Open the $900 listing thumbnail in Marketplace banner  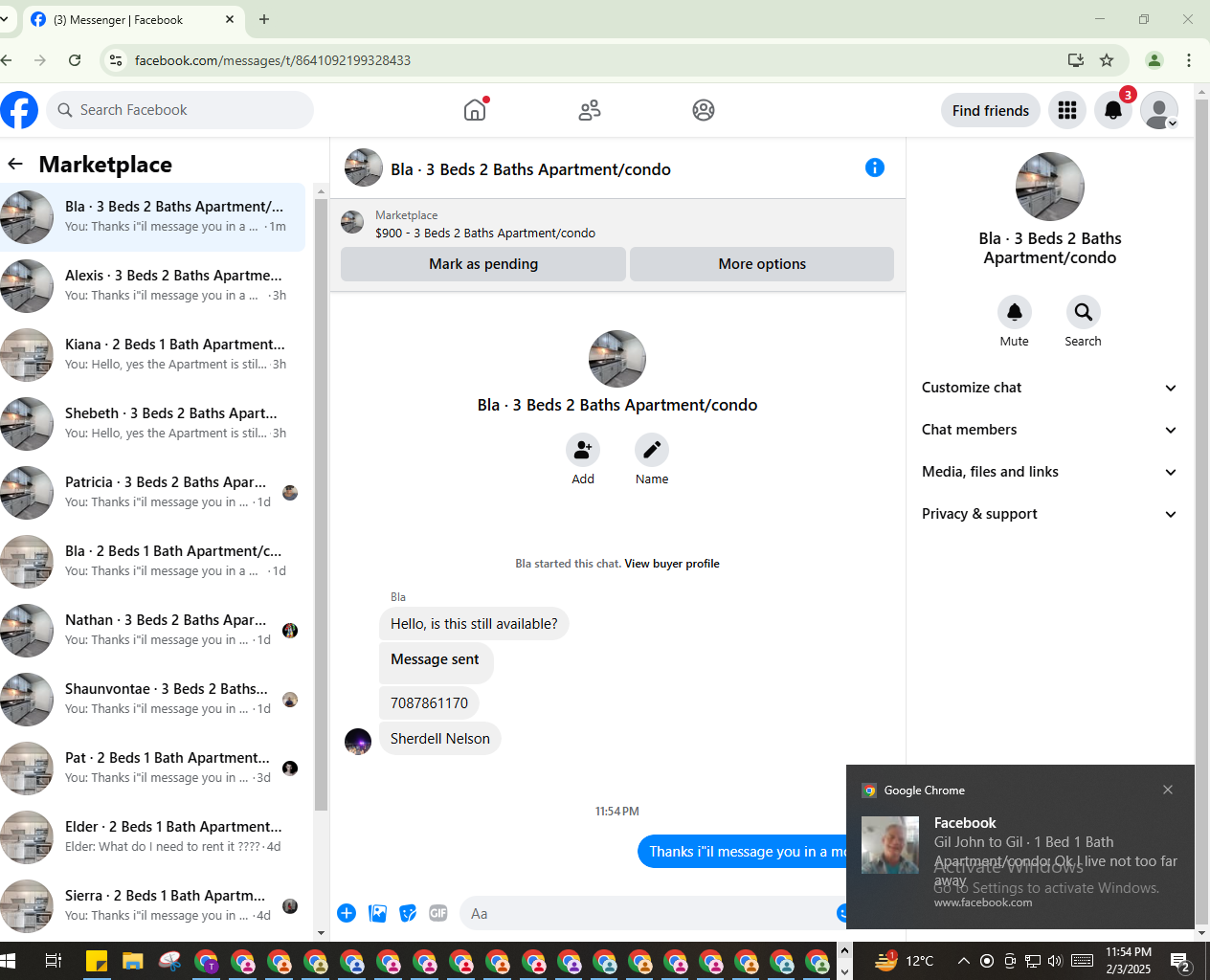coord(352,222)
